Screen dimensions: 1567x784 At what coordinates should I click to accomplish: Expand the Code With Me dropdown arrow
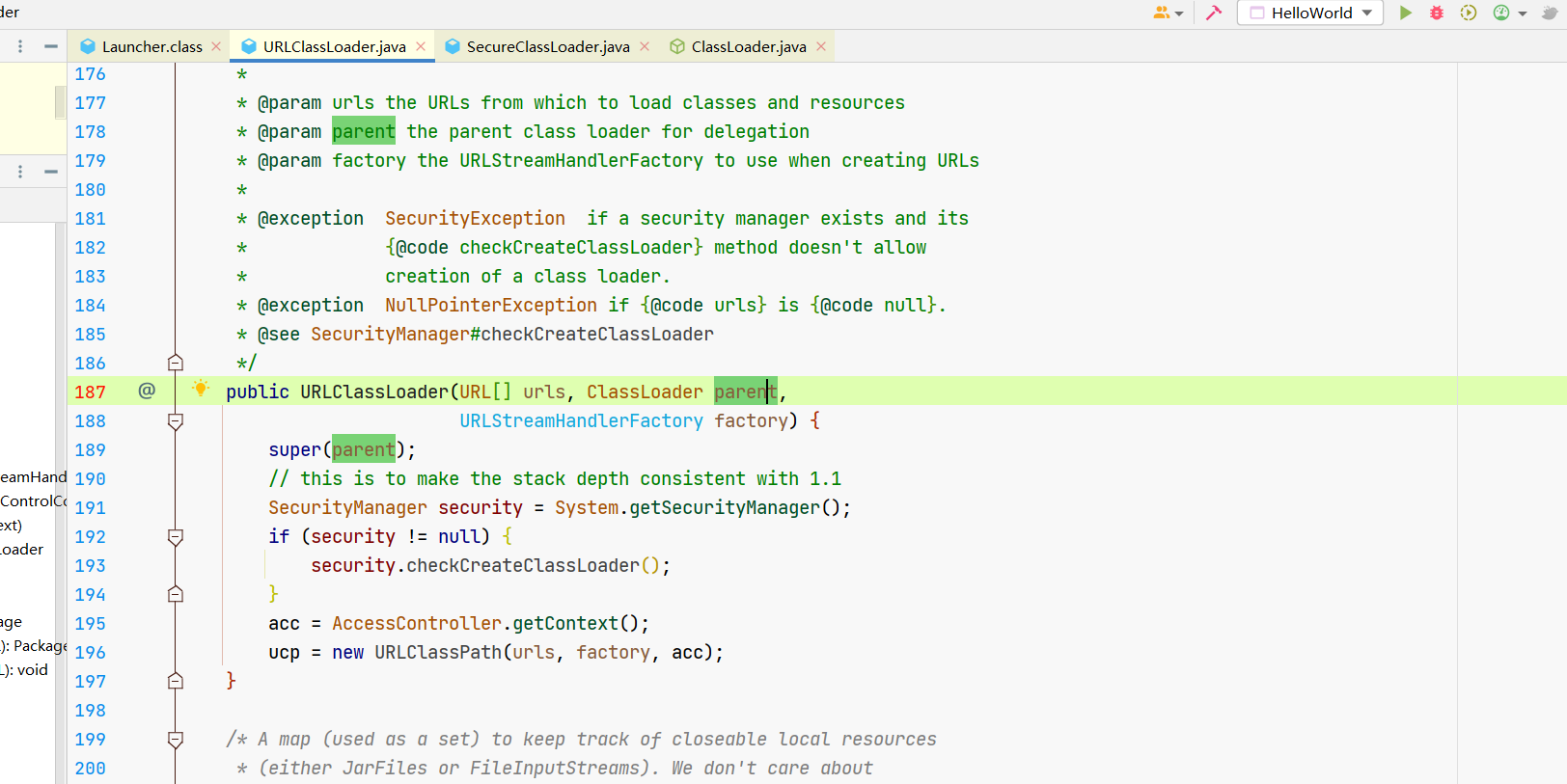(x=1178, y=14)
